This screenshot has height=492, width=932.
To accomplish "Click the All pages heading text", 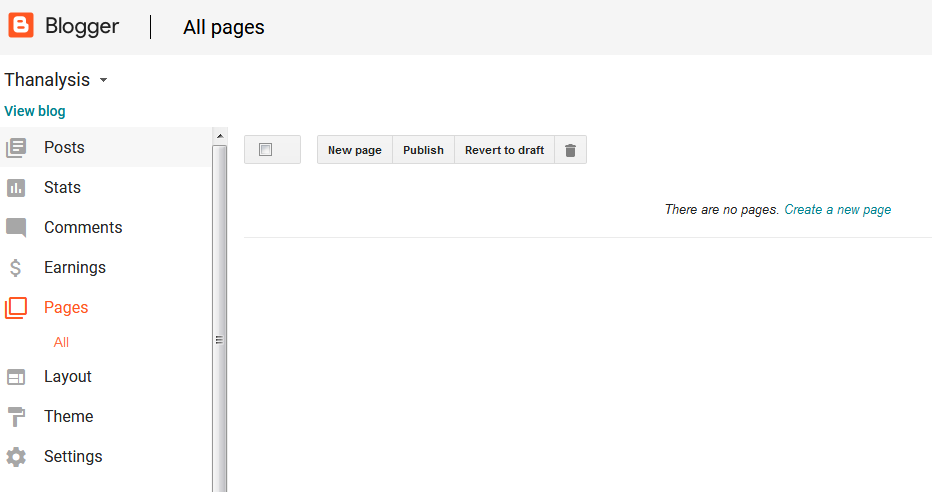I will pyautogui.click(x=223, y=27).
